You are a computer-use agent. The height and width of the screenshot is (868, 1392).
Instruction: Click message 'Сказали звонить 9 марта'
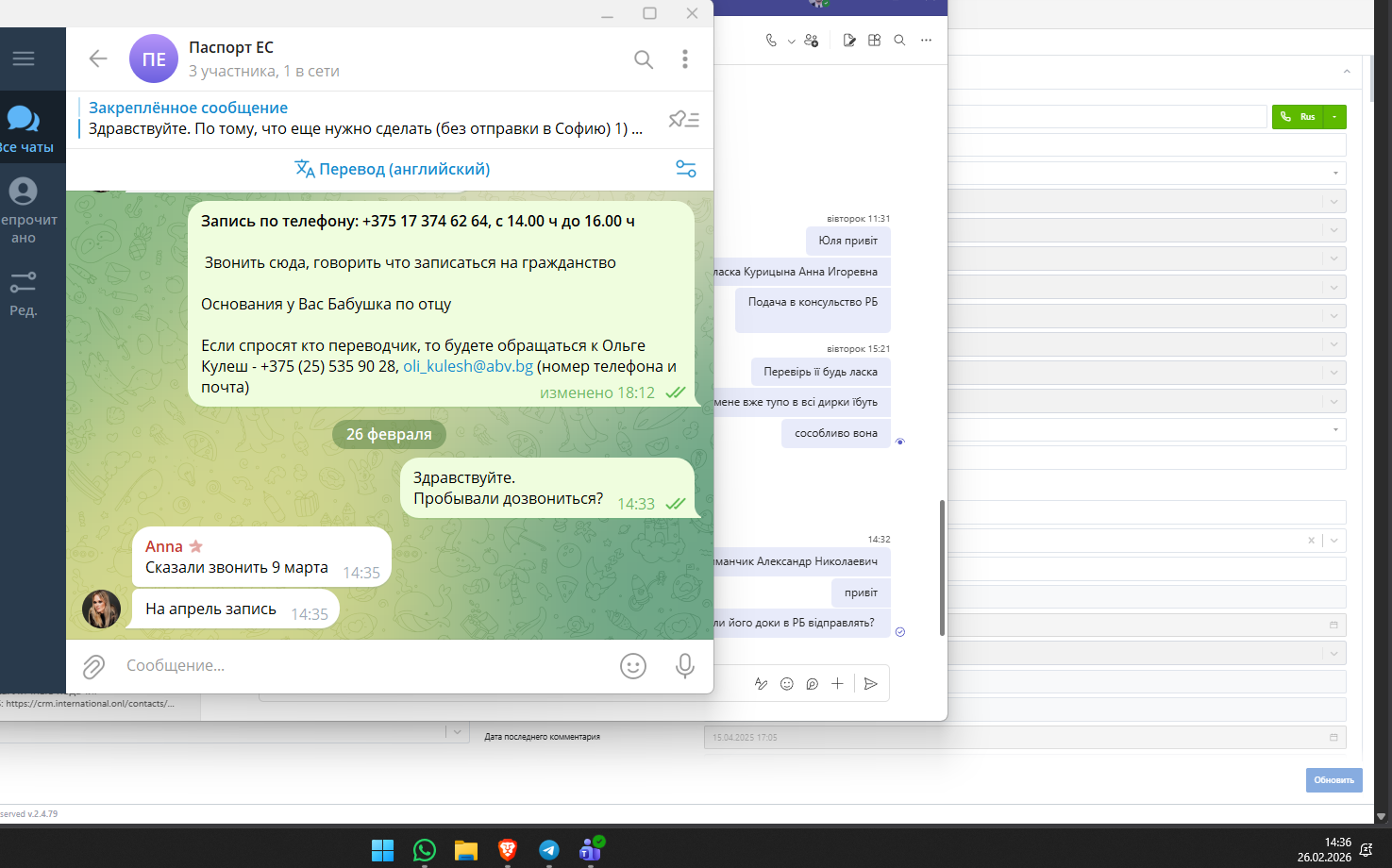pyautogui.click(x=261, y=557)
